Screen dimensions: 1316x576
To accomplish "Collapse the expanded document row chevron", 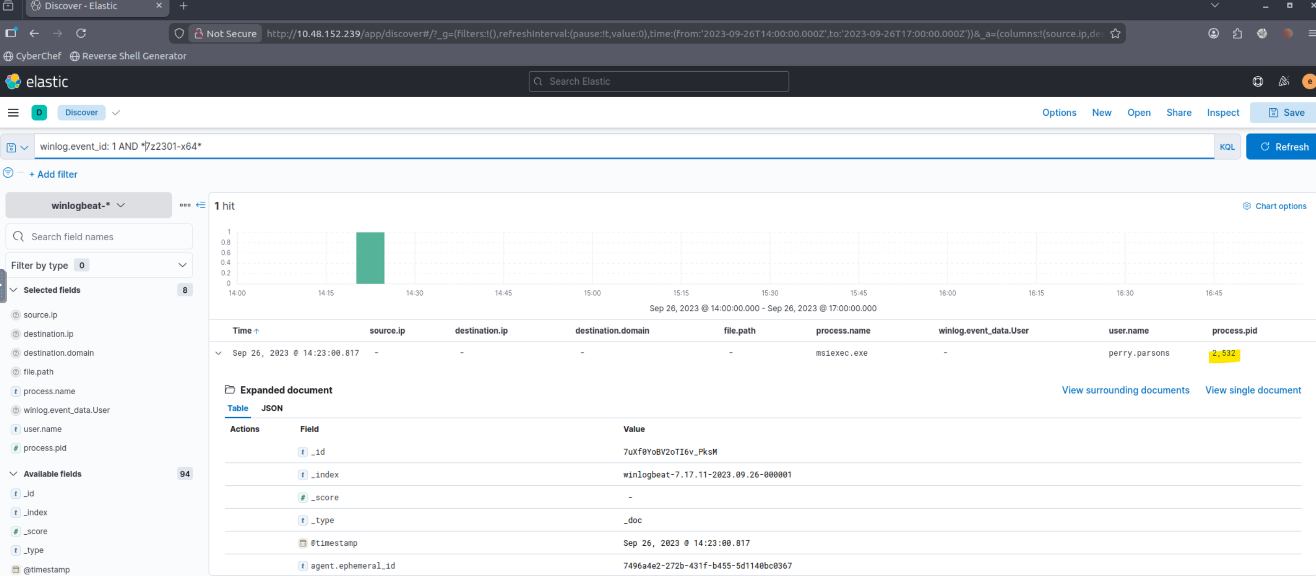I will coord(218,353).
